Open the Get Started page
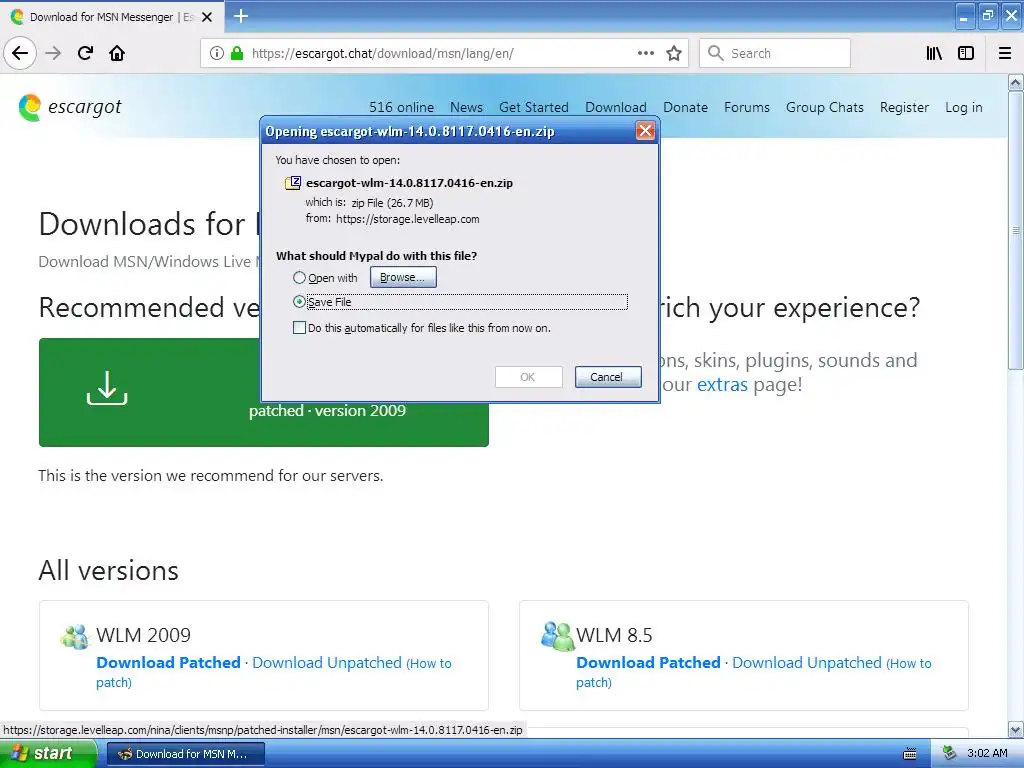Screen dimensions: 1024x768 pyautogui.click(x=534, y=108)
